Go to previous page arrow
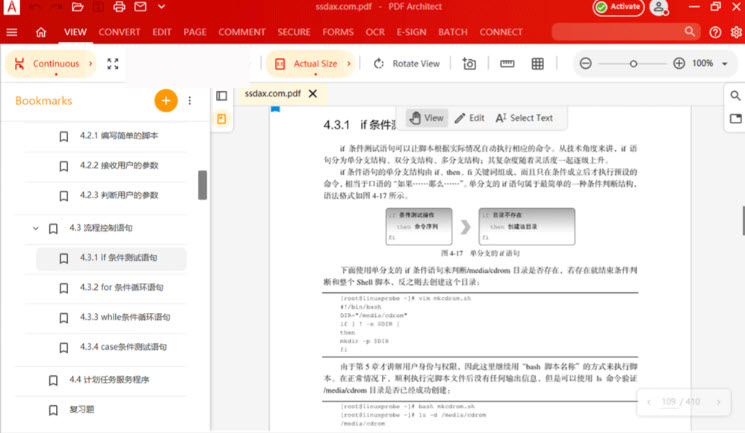 tap(649, 402)
